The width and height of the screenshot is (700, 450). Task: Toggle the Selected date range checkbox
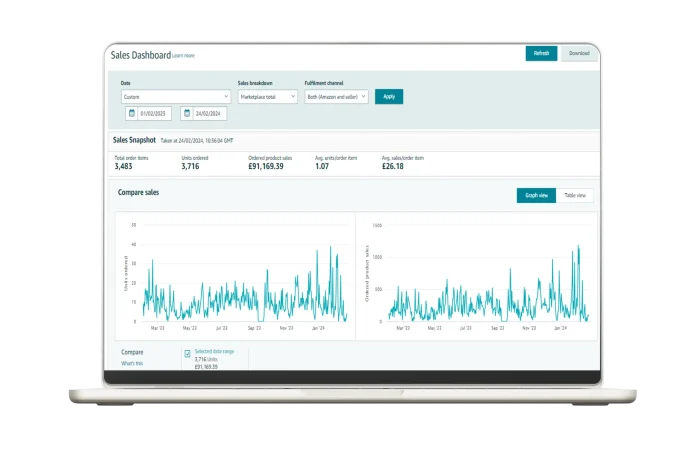tap(188, 353)
